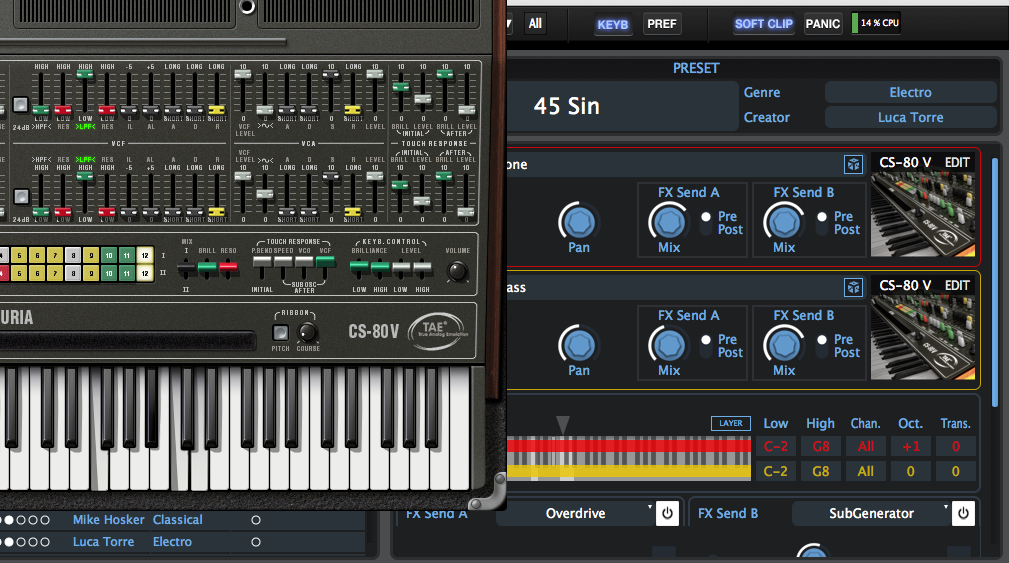This screenshot has height=563, width=1009.
Task: Click the upper yellow VCF release R slider
Action: point(217,109)
